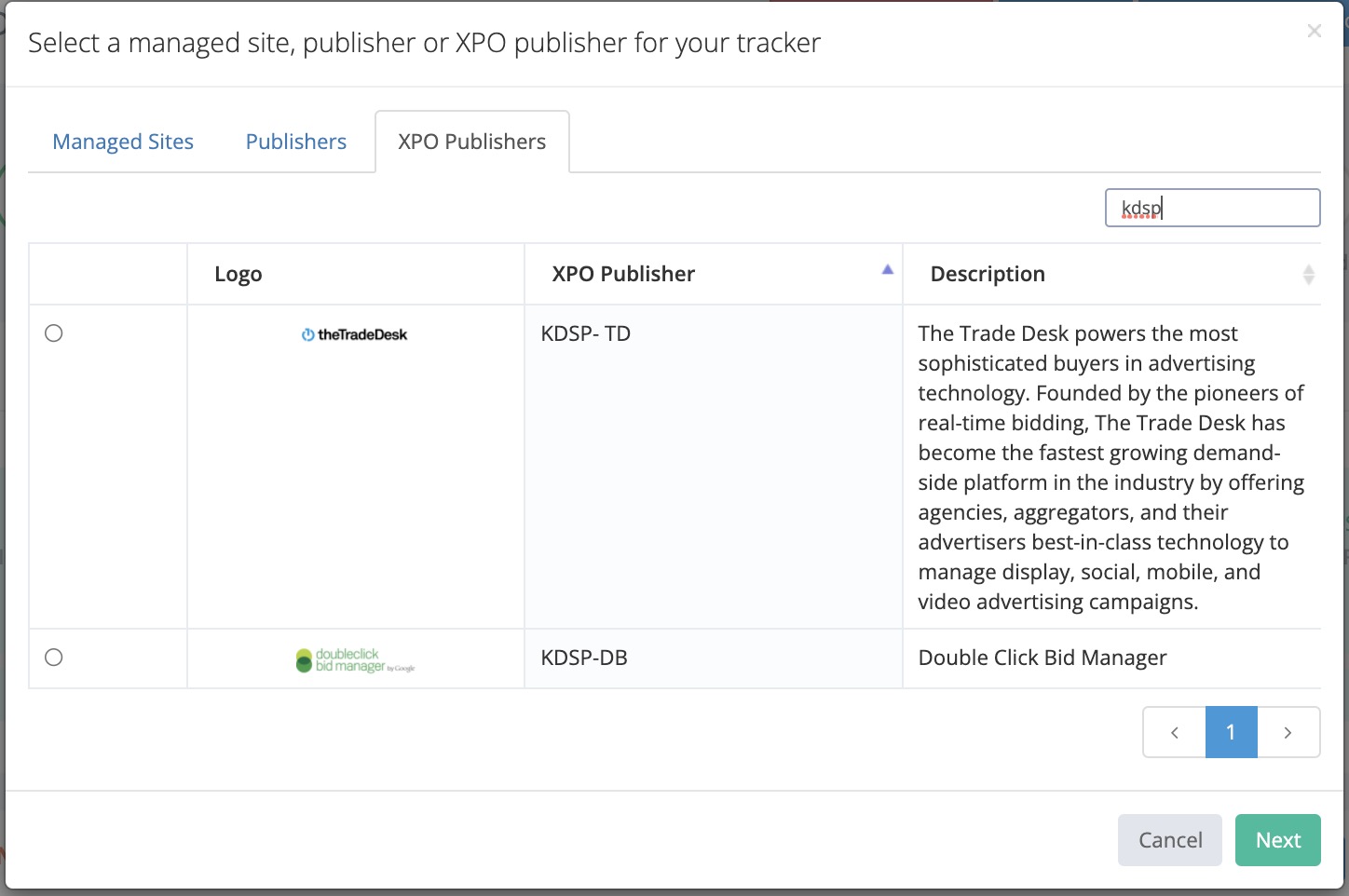Open the Publishers tab
This screenshot has width=1349, height=896.
[295, 142]
